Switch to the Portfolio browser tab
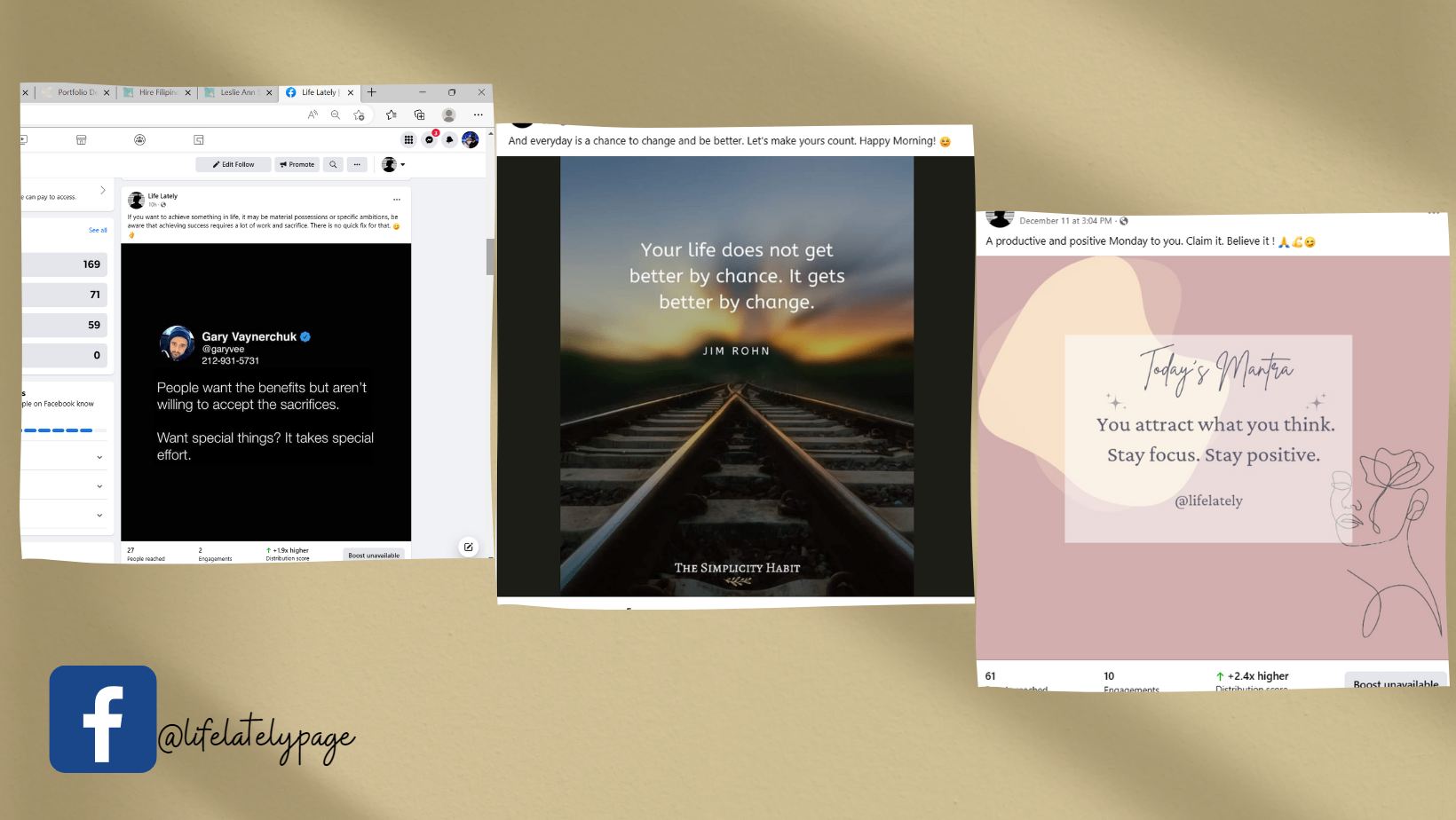1456x820 pixels. pyautogui.click(x=75, y=92)
